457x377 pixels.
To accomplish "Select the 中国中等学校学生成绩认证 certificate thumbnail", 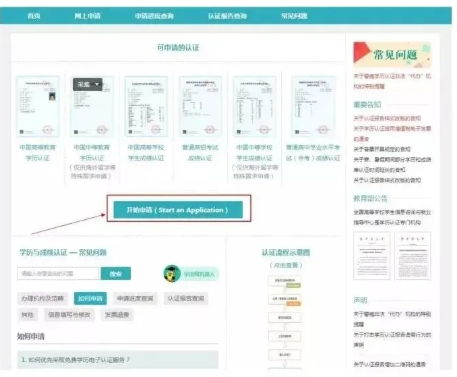I will pyautogui.click(x=255, y=106).
